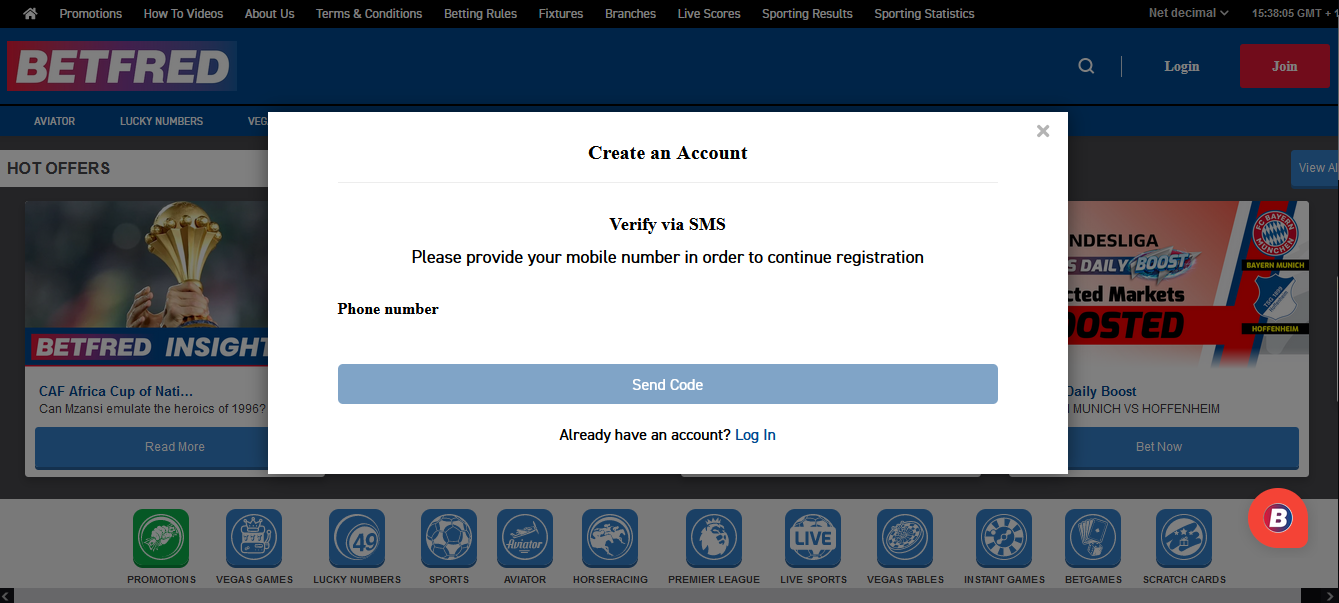This screenshot has width=1339, height=603.
Task: Open the Betgames category icon
Action: [x=1093, y=538]
